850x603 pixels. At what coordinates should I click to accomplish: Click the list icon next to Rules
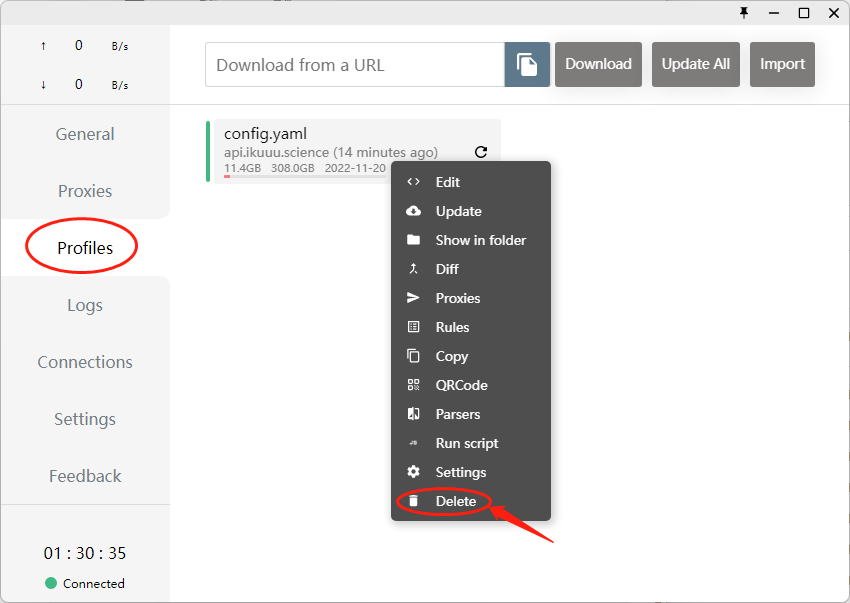(414, 327)
